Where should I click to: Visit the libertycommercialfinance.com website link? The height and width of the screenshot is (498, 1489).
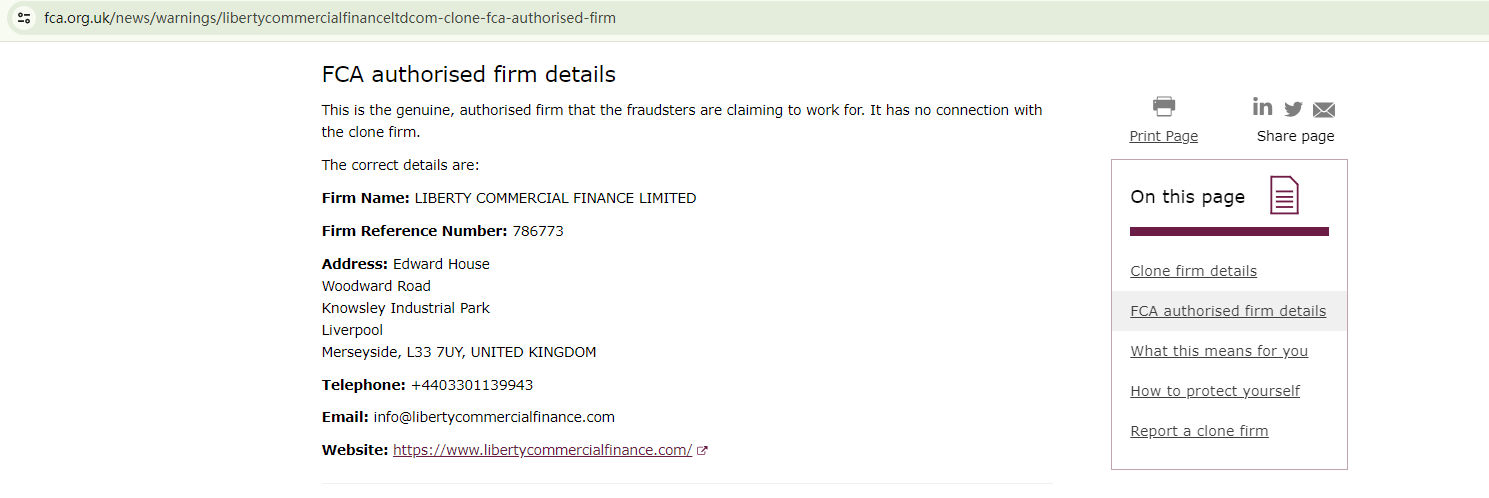coord(542,450)
